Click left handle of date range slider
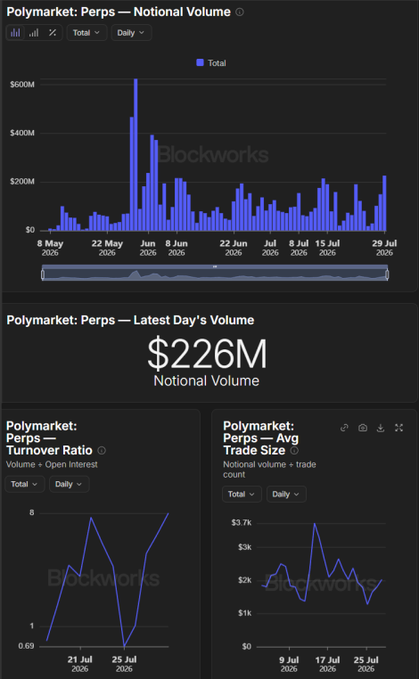This screenshot has height=679, width=419. pyautogui.click(x=43, y=274)
